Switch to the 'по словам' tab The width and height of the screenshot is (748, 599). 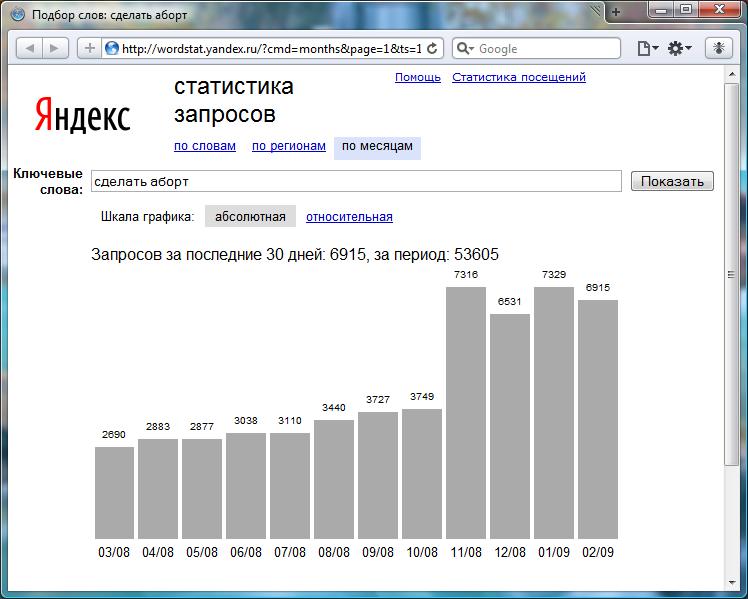[x=205, y=146]
